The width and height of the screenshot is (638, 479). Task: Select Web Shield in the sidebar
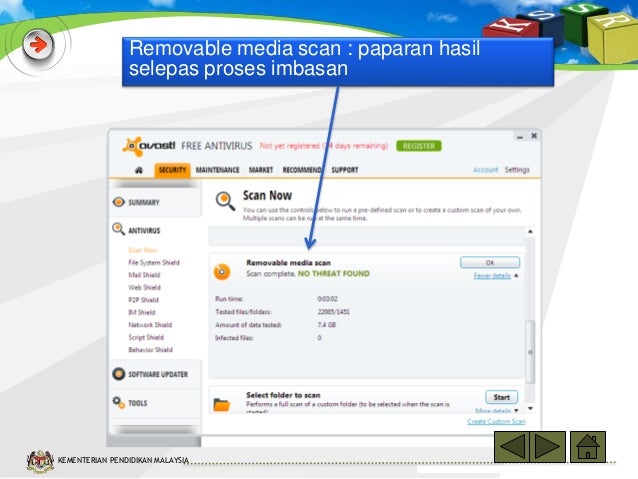point(144,287)
